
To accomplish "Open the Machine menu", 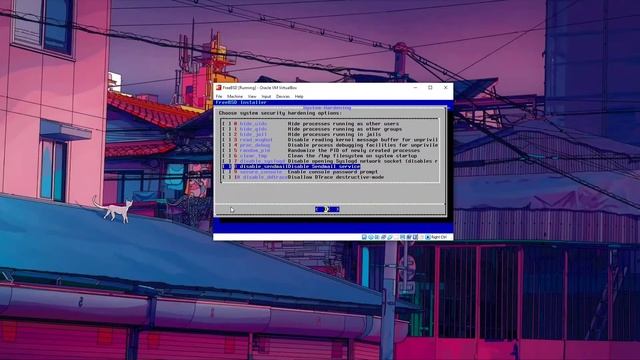I will (x=235, y=97).
